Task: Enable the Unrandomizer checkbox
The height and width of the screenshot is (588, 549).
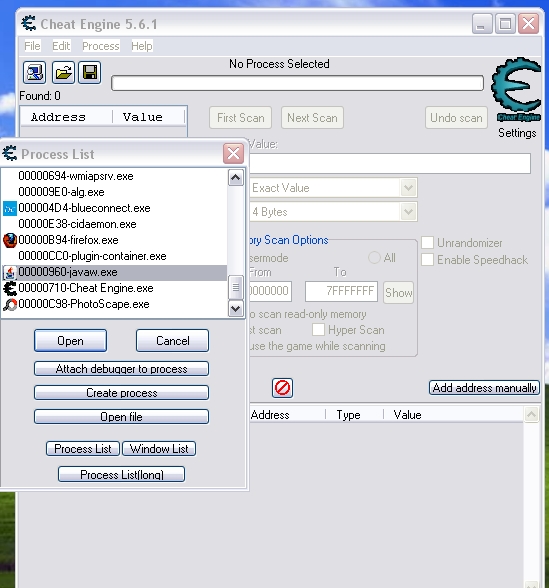Action: click(428, 243)
